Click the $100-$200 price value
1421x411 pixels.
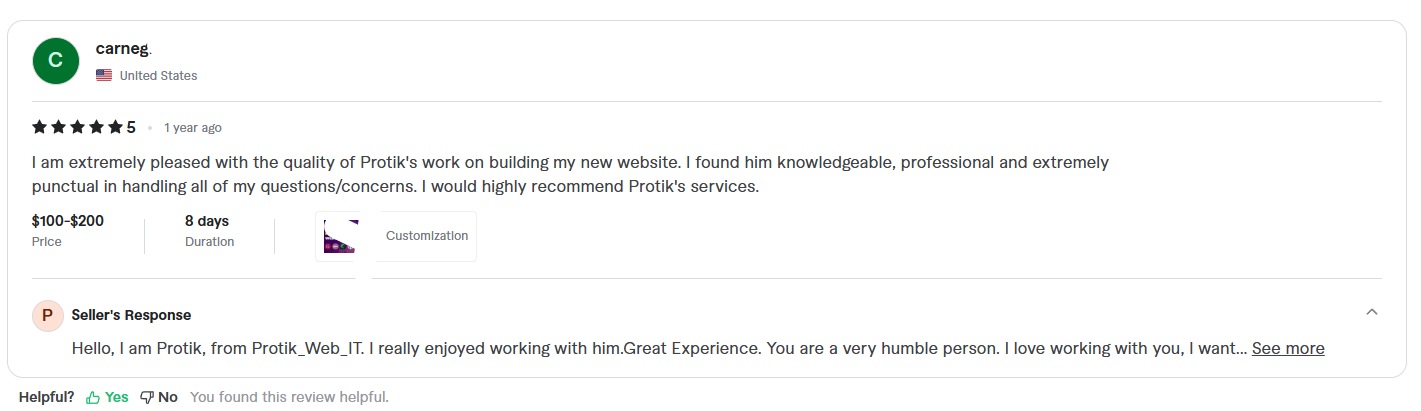tap(68, 221)
